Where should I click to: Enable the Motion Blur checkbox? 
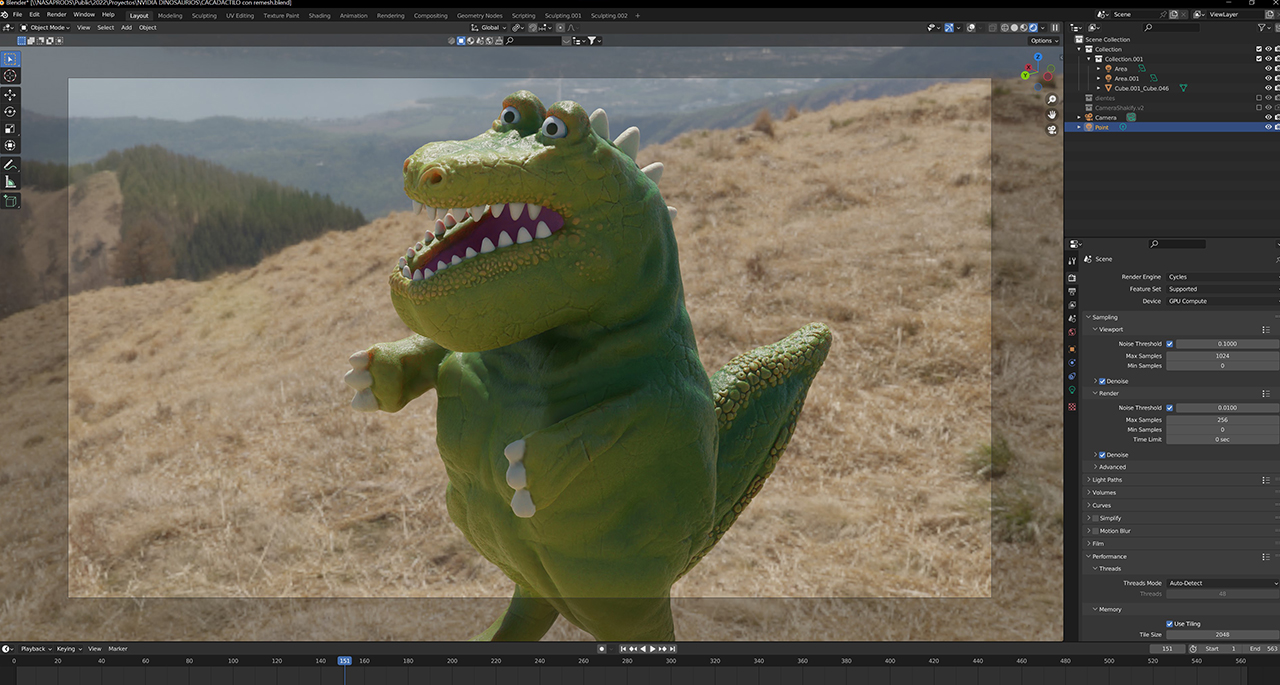point(1095,531)
